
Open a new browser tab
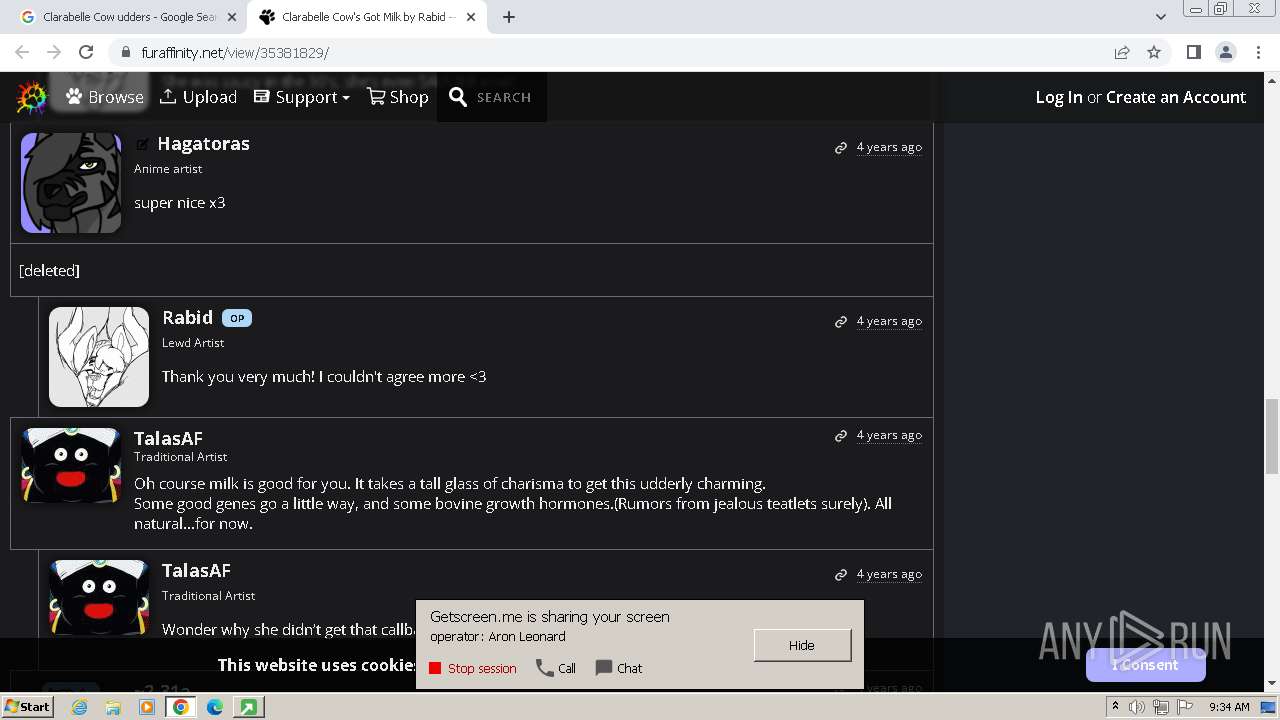point(508,17)
